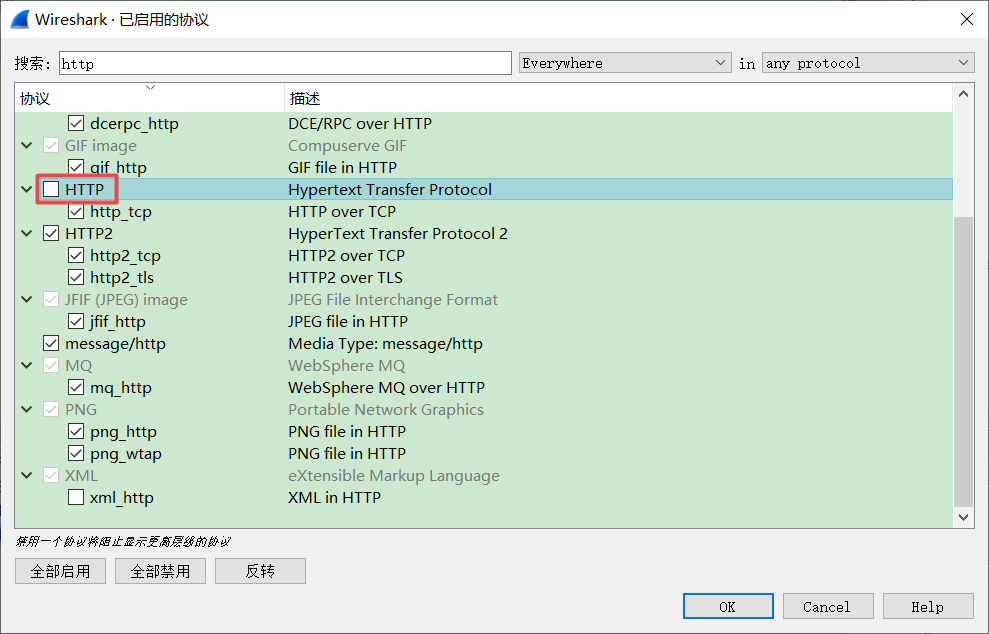This screenshot has width=989, height=634.
Task: Select the HTTP over TCP description
Action: 342,211
